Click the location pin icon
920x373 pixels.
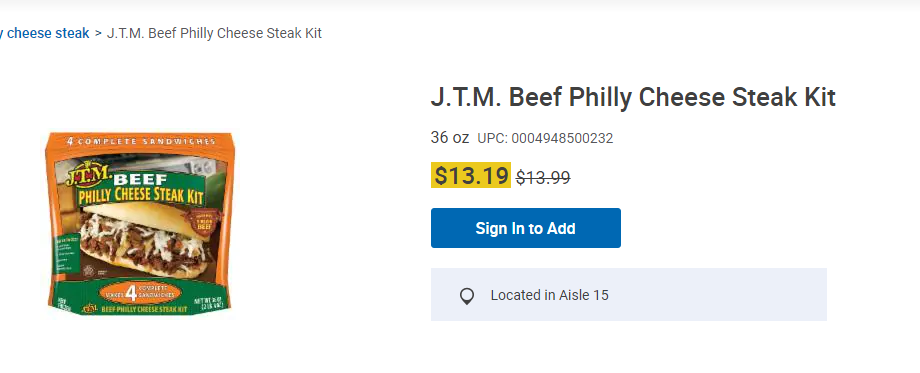tap(466, 296)
